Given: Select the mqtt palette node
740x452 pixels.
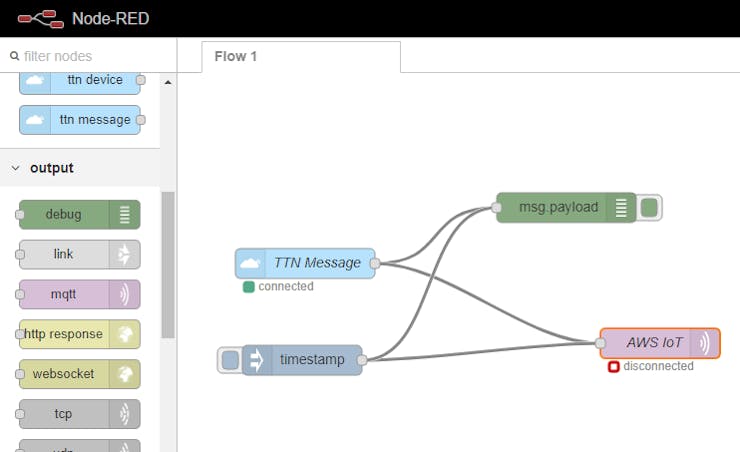Looking at the screenshot, I should point(80,294).
